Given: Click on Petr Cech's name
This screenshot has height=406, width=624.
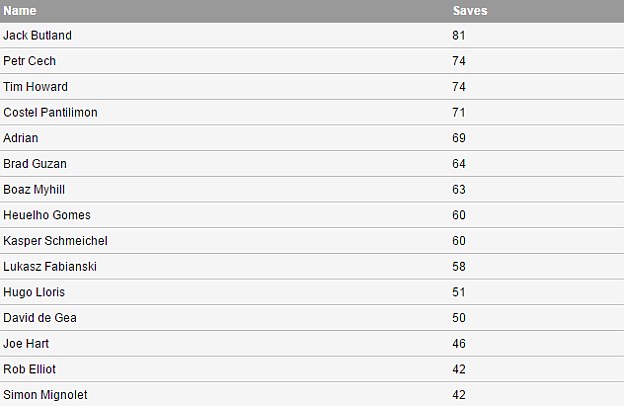Looking at the screenshot, I should point(30,61).
